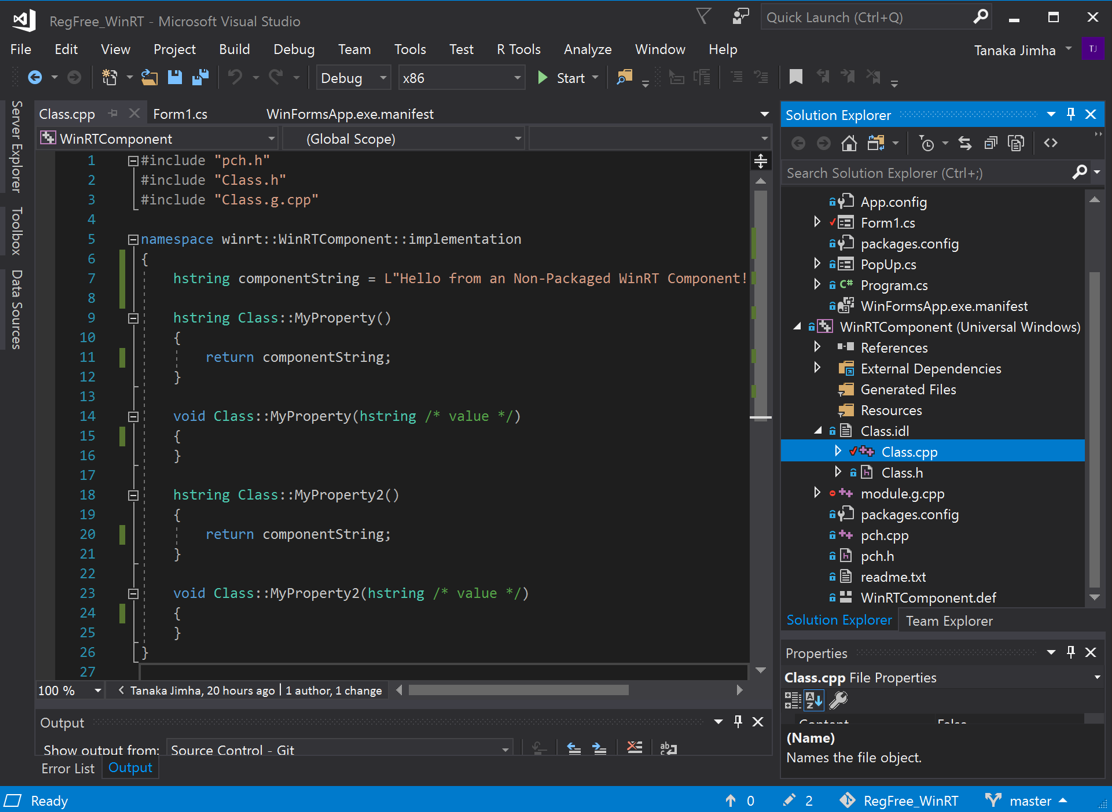This screenshot has height=812, width=1112.
Task: Click Collapse All in Solution Explorer toolbar
Action: click(990, 144)
